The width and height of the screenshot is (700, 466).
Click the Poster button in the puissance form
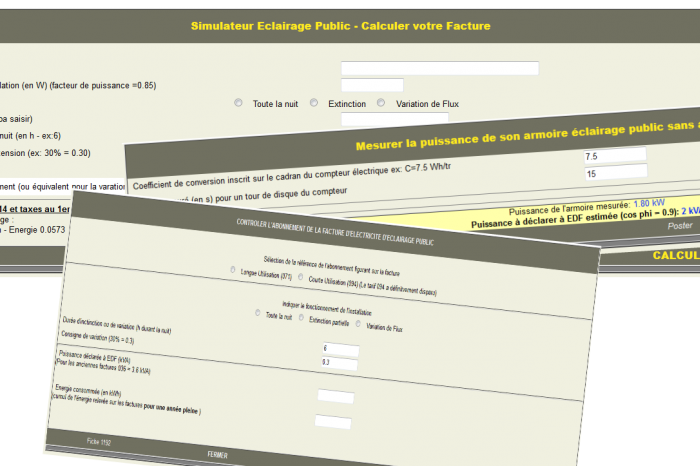click(x=679, y=226)
